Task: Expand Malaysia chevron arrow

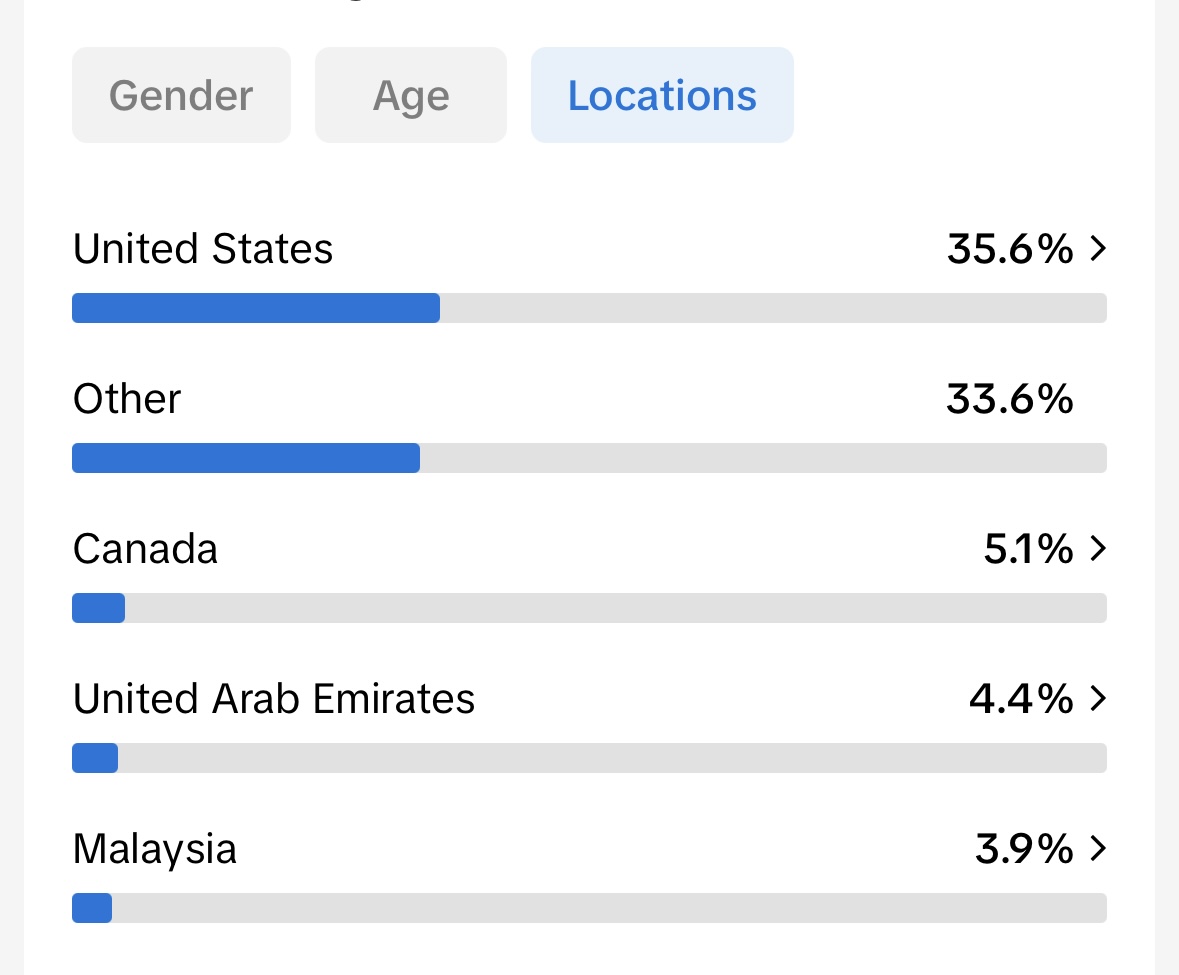Action: 1099,848
